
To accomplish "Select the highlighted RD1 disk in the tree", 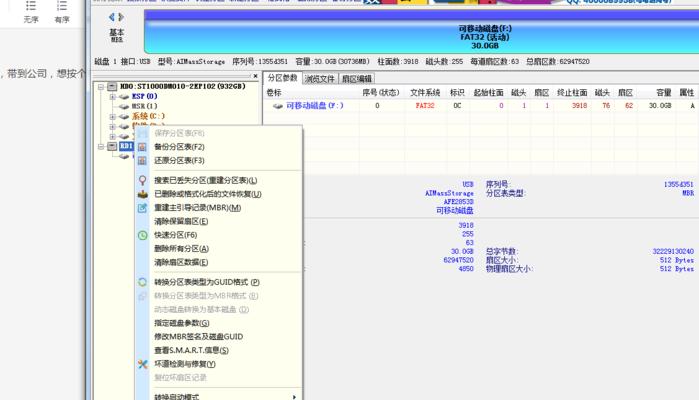I will [x=126, y=146].
